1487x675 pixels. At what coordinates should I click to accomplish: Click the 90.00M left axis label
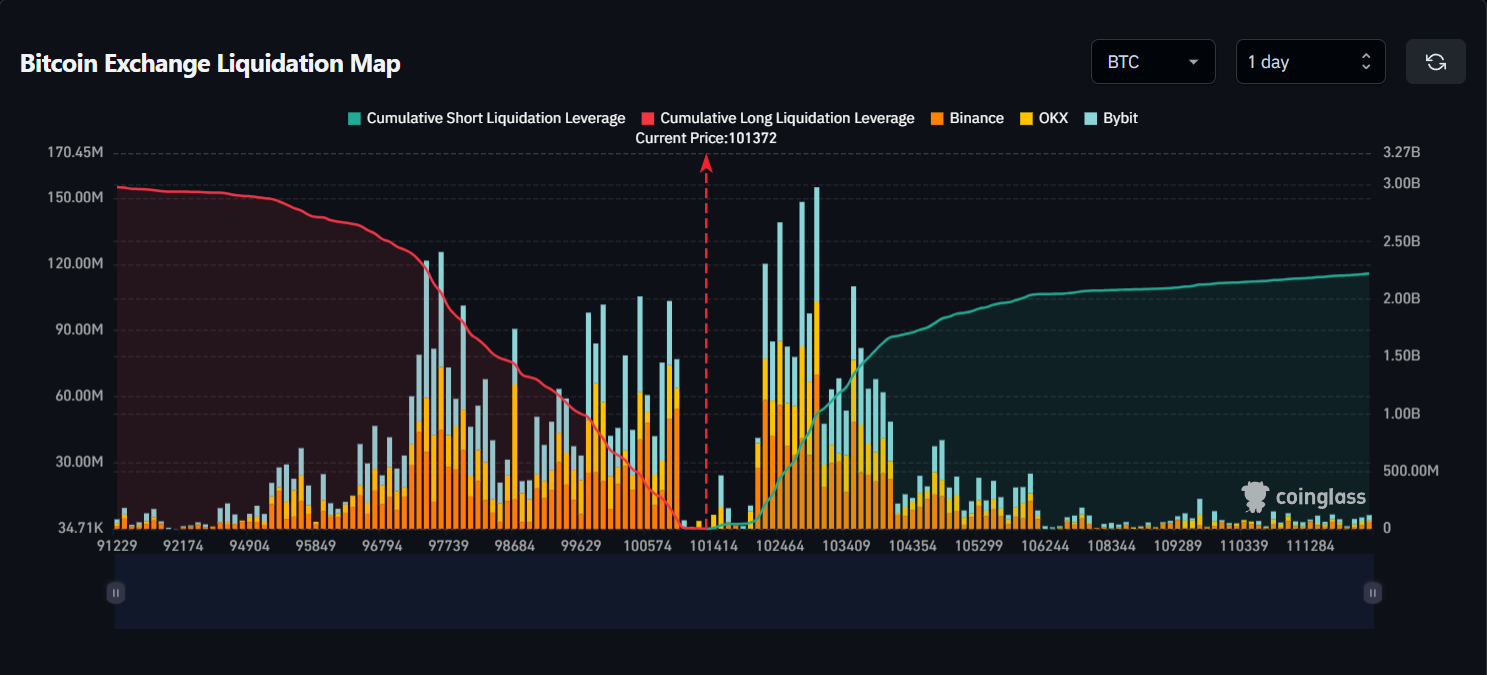(x=79, y=330)
